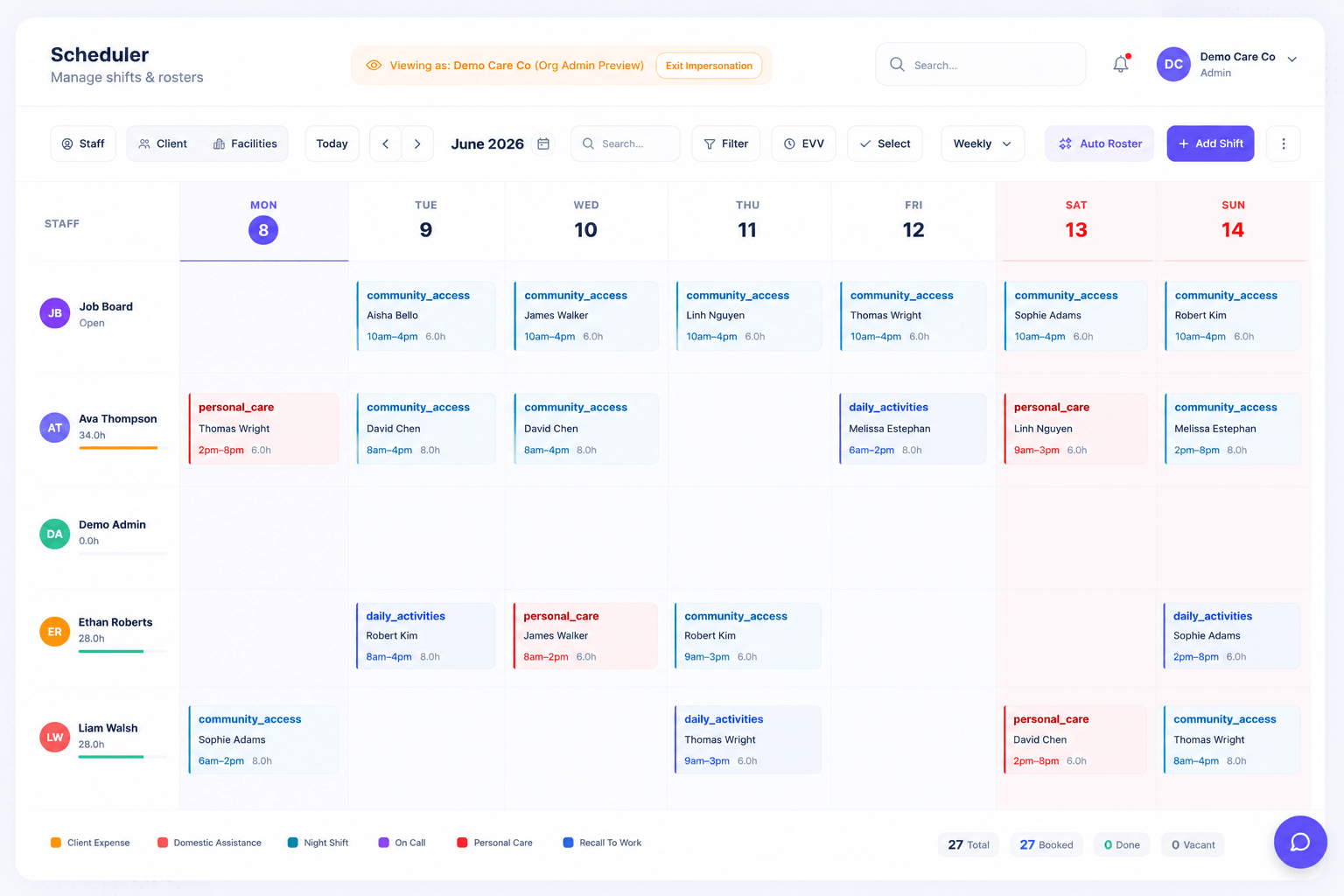This screenshot has height=896, width=1344.
Task: Click the On Call purple legend swatch
Action: pyautogui.click(x=383, y=843)
